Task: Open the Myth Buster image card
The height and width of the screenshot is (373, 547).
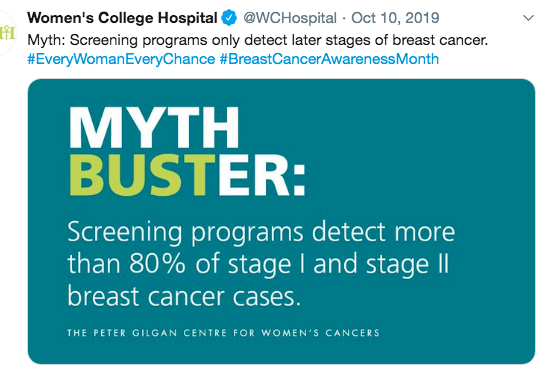Action: point(281,222)
